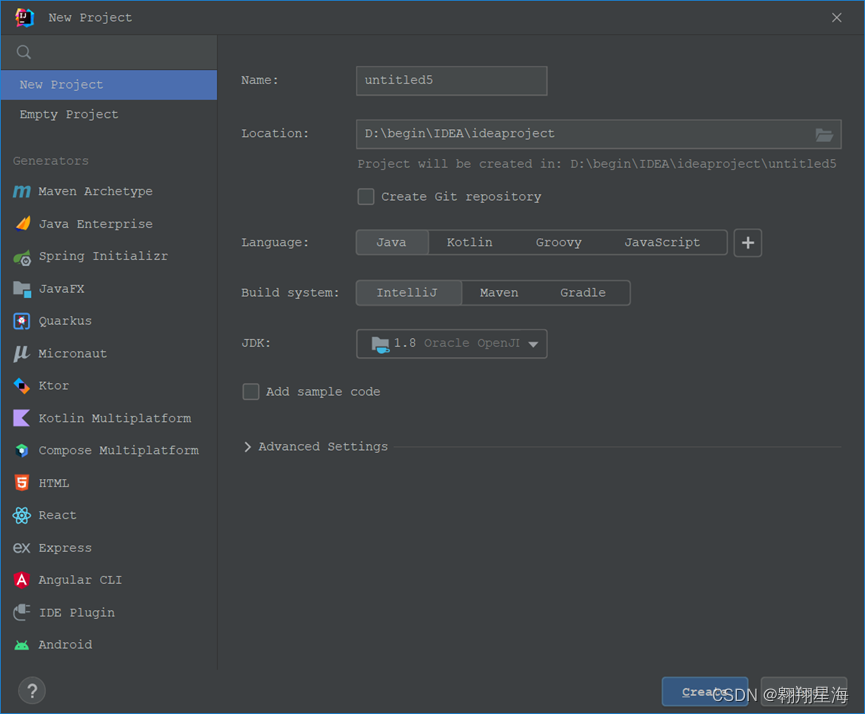Enable Create Git repository
The height and width of the screenshot is (714, 865).
coord(366,196)
